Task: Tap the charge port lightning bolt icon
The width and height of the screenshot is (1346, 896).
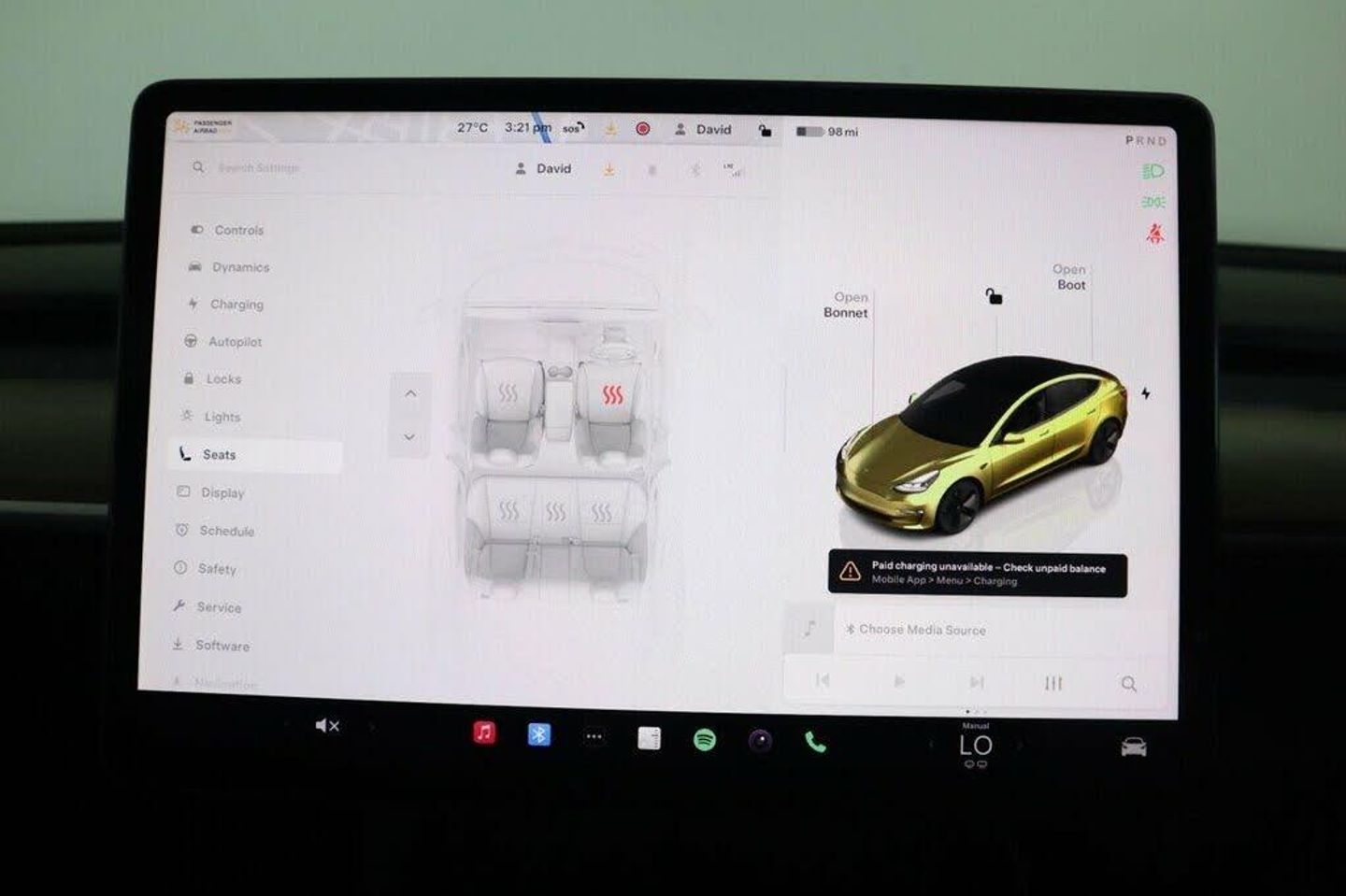Action: [x=1146, y=393]
